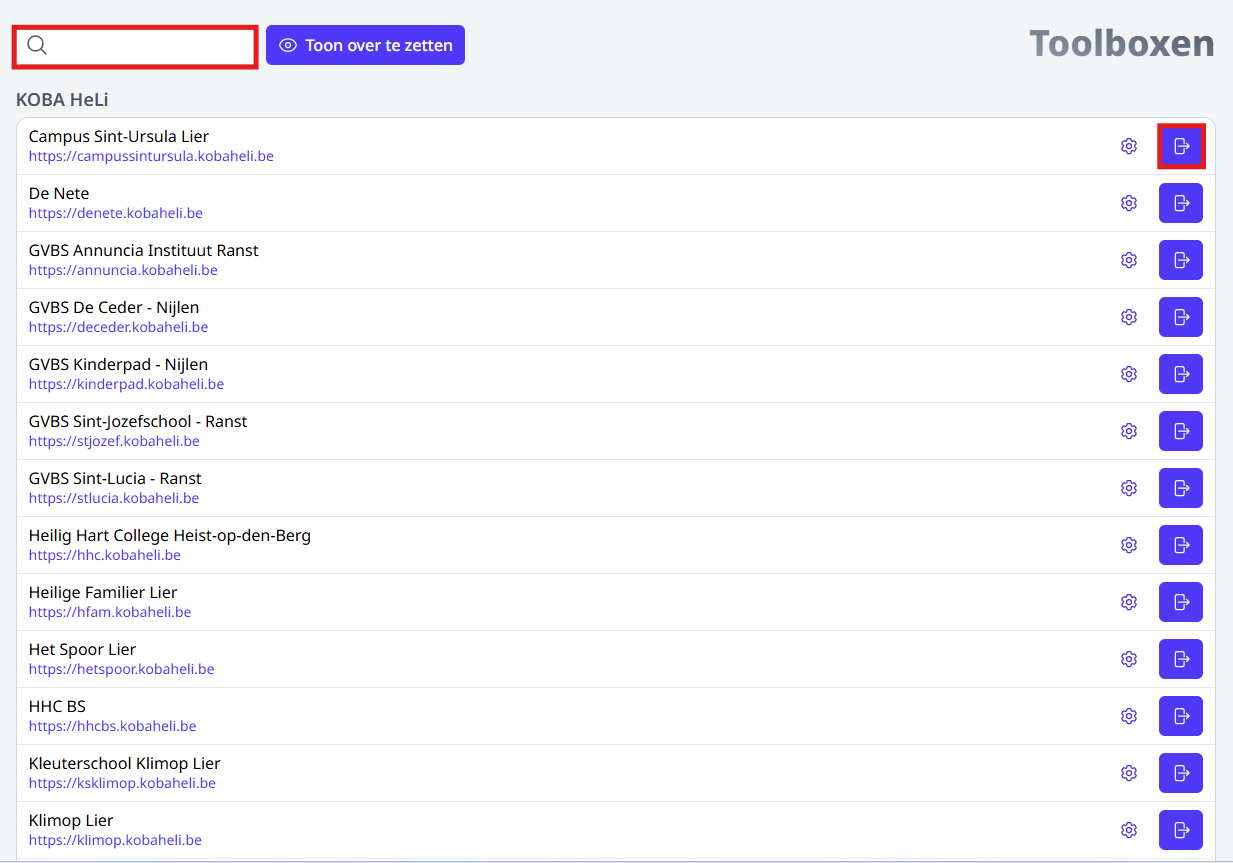Open gear settings for GVBS Annuncia Instituut Ranst
The width and height of the screenshot is (1233, 863).
coord(1129,260)
